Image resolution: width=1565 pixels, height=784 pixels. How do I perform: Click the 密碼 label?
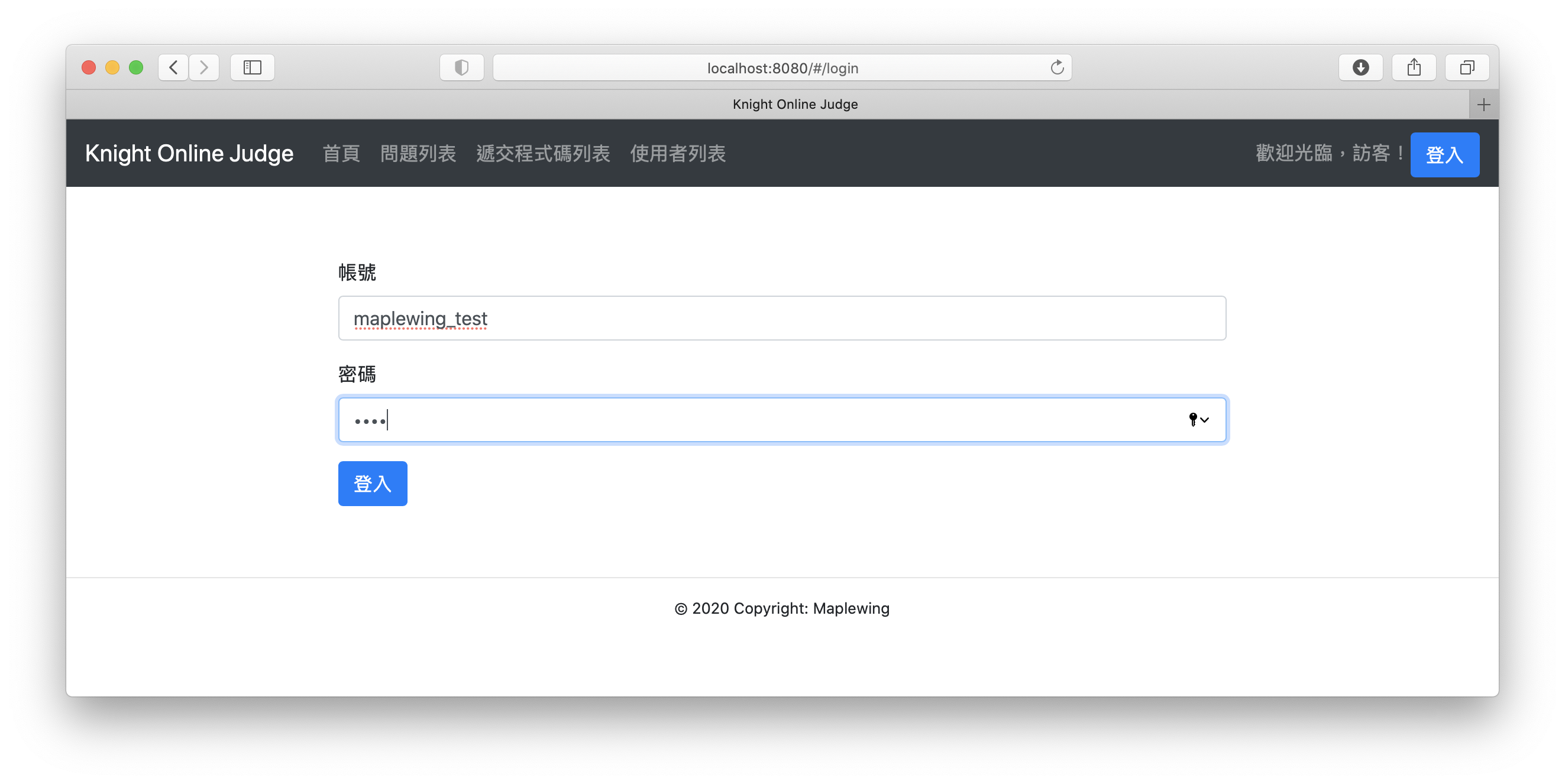point(357,374)
